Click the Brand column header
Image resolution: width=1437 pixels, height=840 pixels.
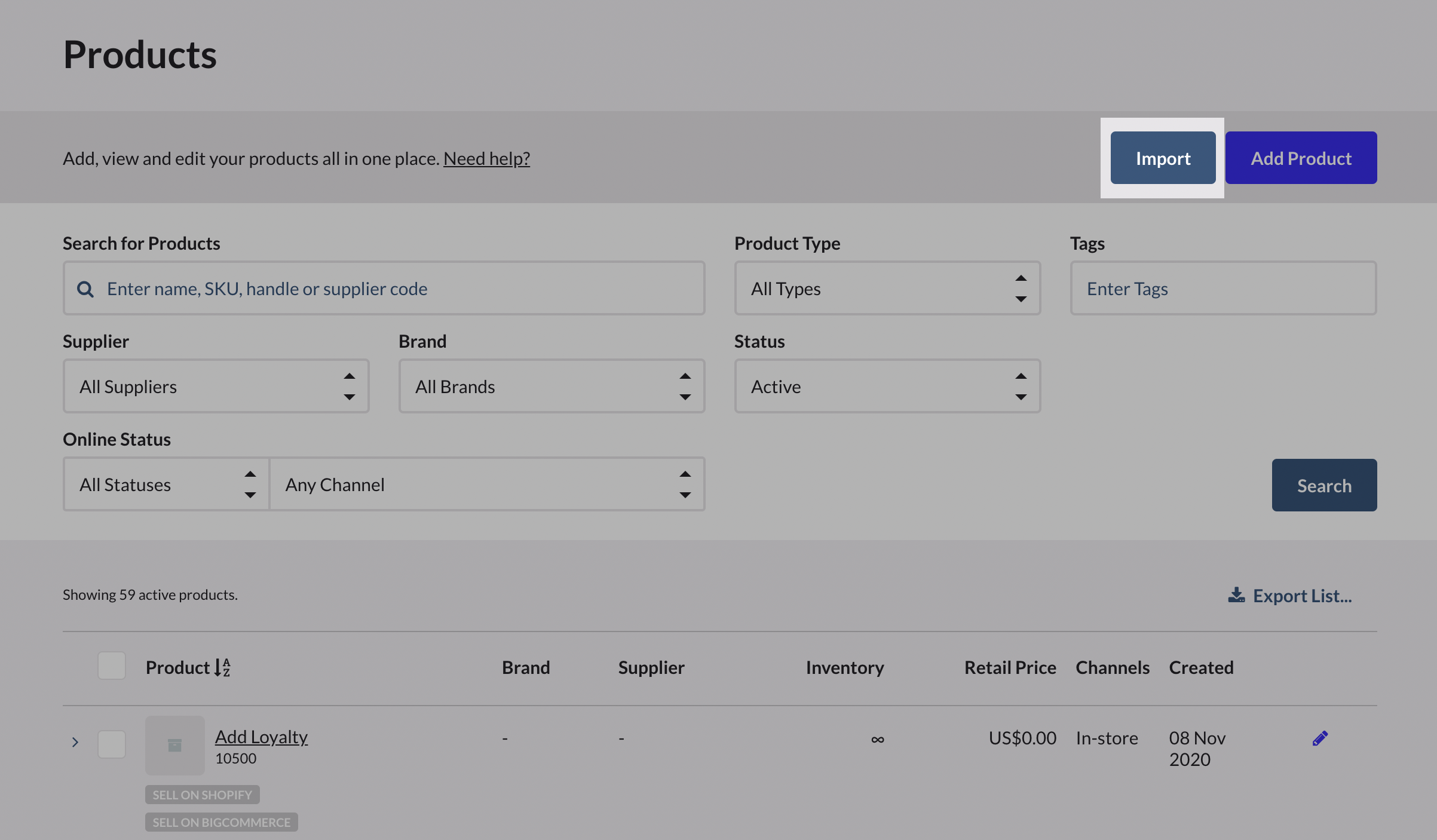(526, 667)
